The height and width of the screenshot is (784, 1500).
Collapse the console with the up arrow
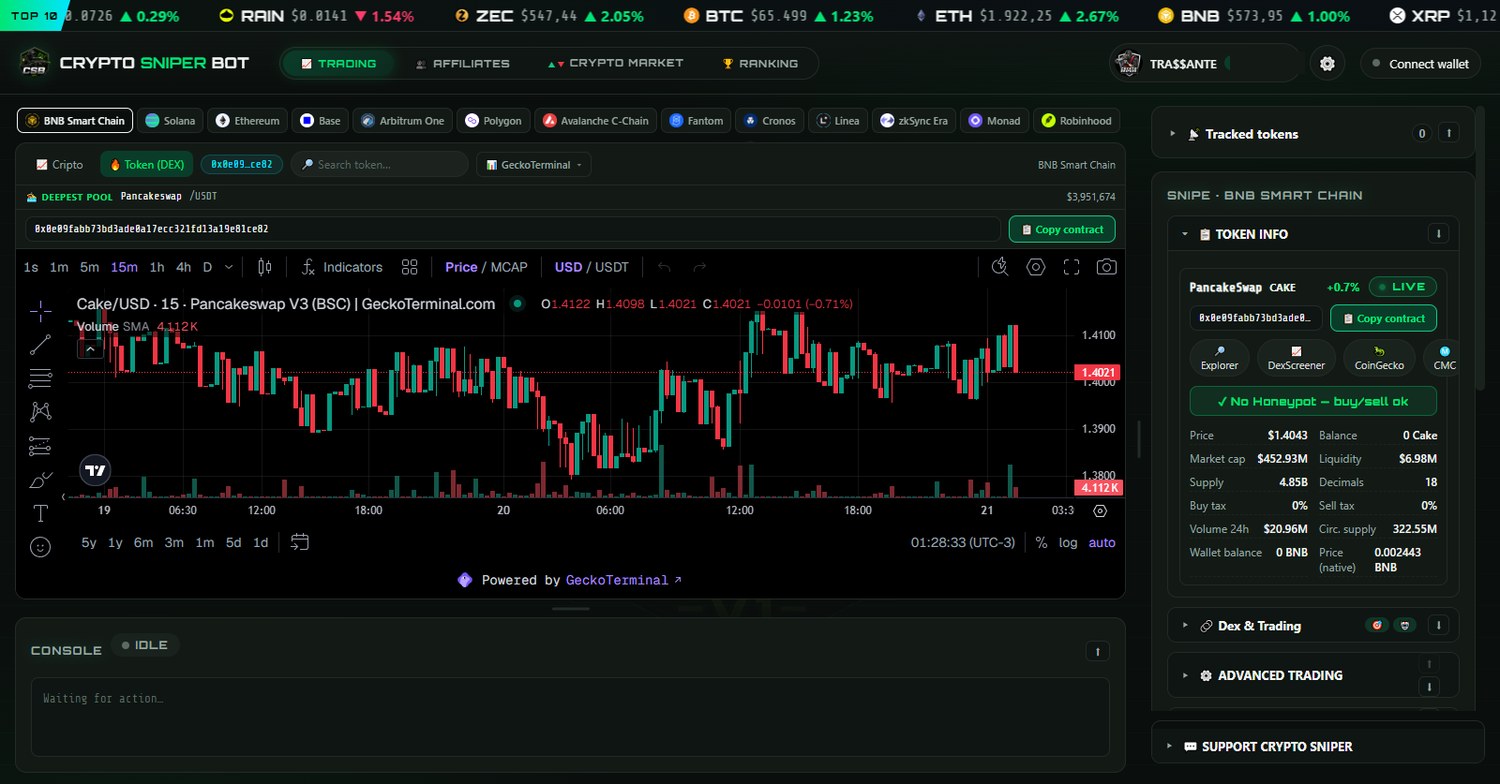click(x=1097, y=651)
